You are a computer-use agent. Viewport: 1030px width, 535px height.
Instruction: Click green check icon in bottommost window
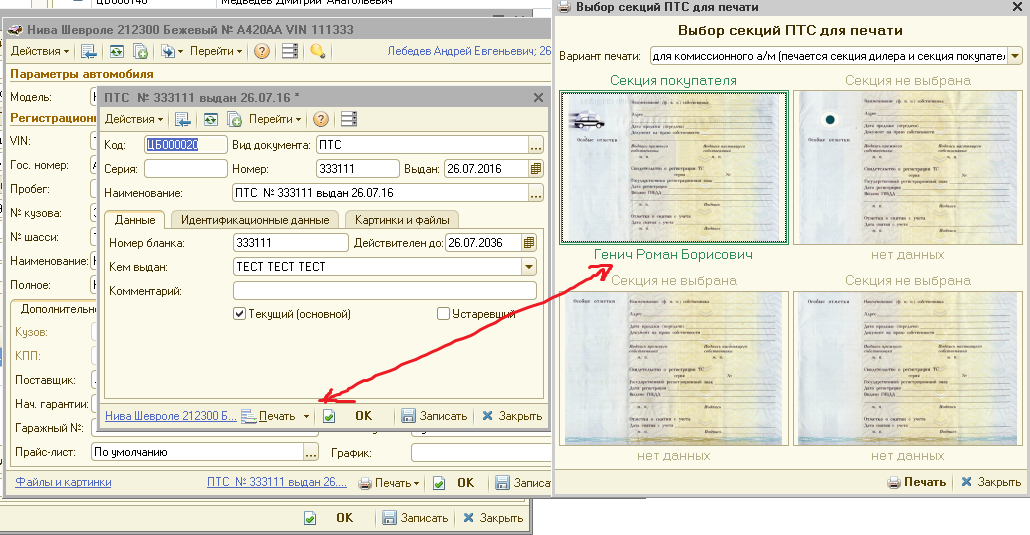[x=310, y=518]
